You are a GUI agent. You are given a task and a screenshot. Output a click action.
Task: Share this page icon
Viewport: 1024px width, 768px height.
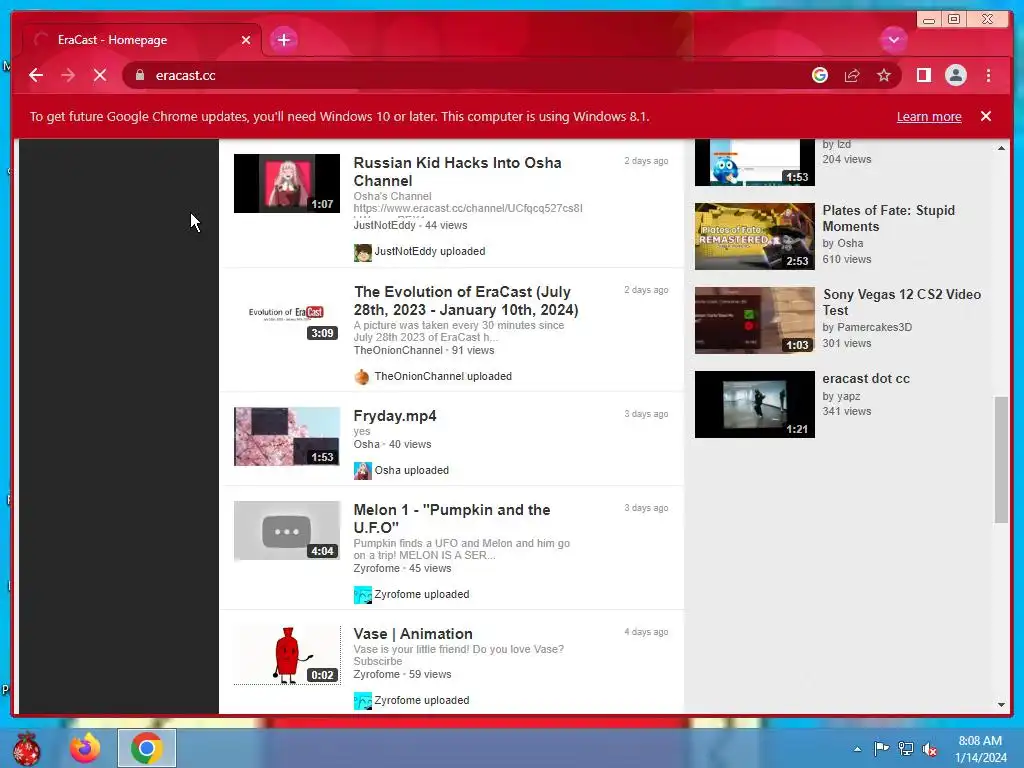[852, 75]
